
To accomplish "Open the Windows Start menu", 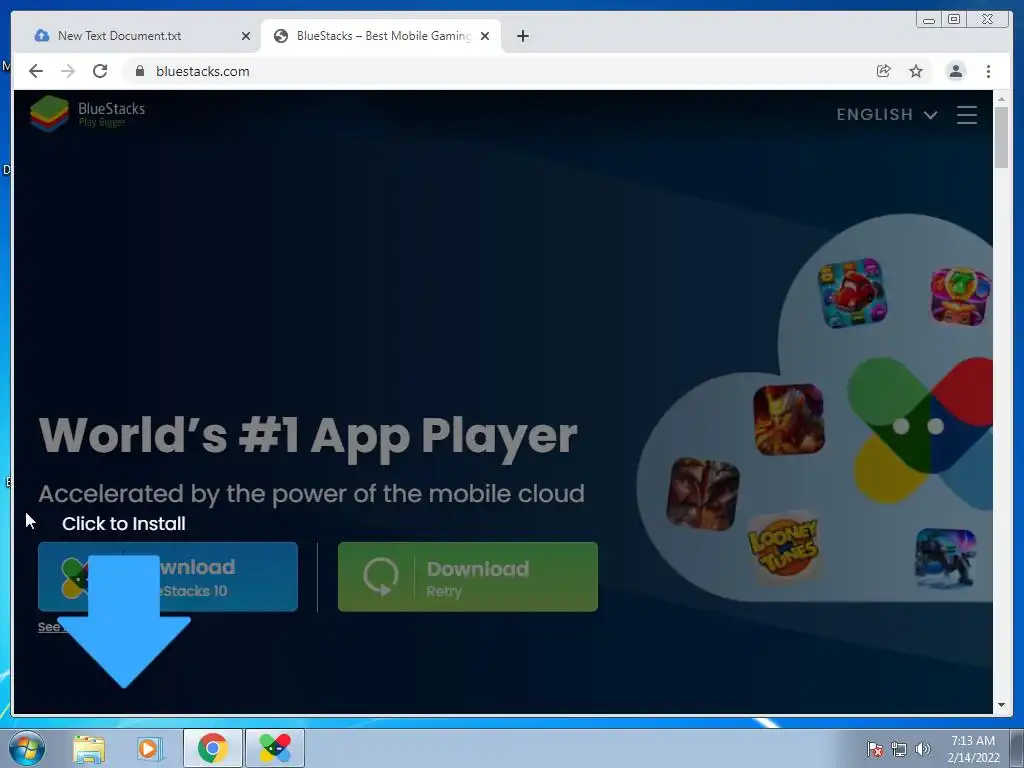I will [27, 748].
